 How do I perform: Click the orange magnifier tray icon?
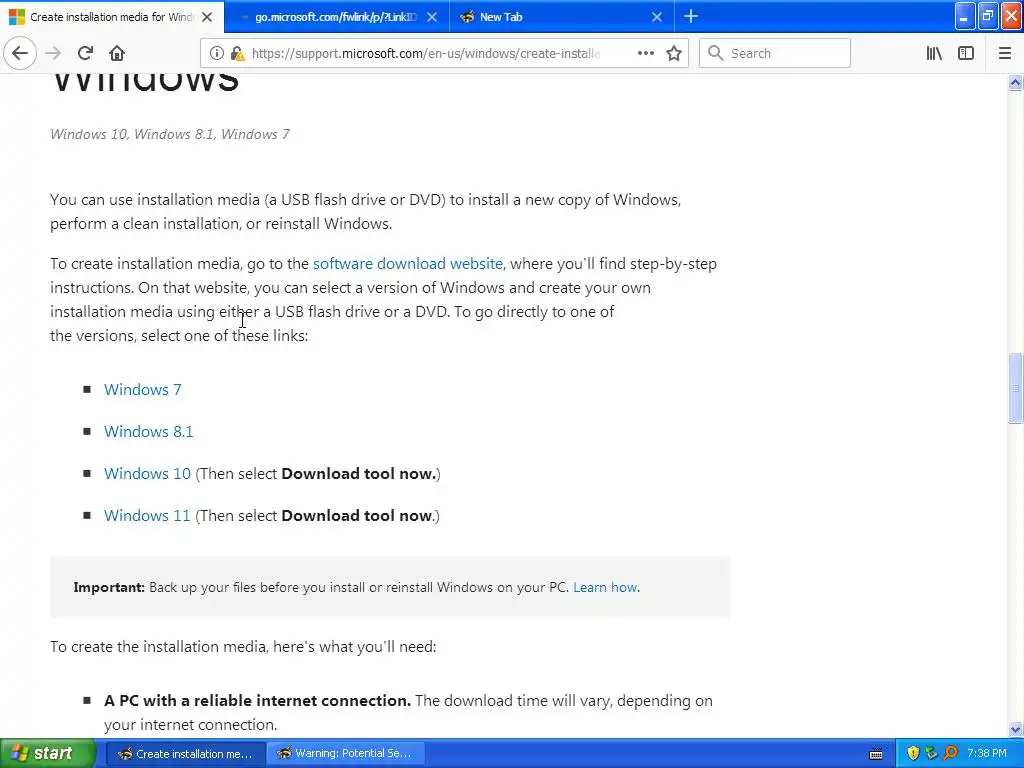coord(950,754)
